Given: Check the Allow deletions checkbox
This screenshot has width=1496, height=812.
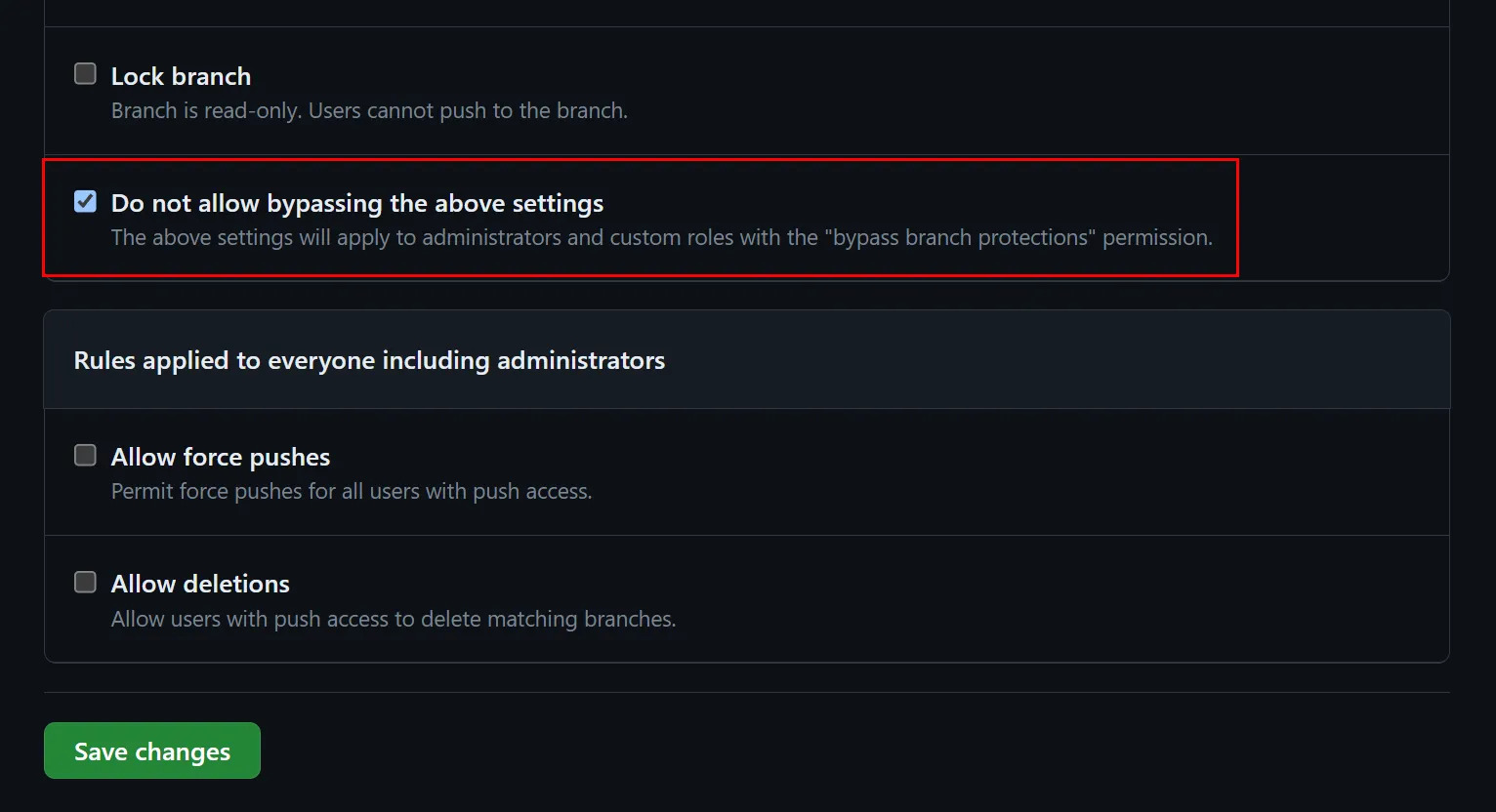Looking at the screenshot, I should 86,583.
